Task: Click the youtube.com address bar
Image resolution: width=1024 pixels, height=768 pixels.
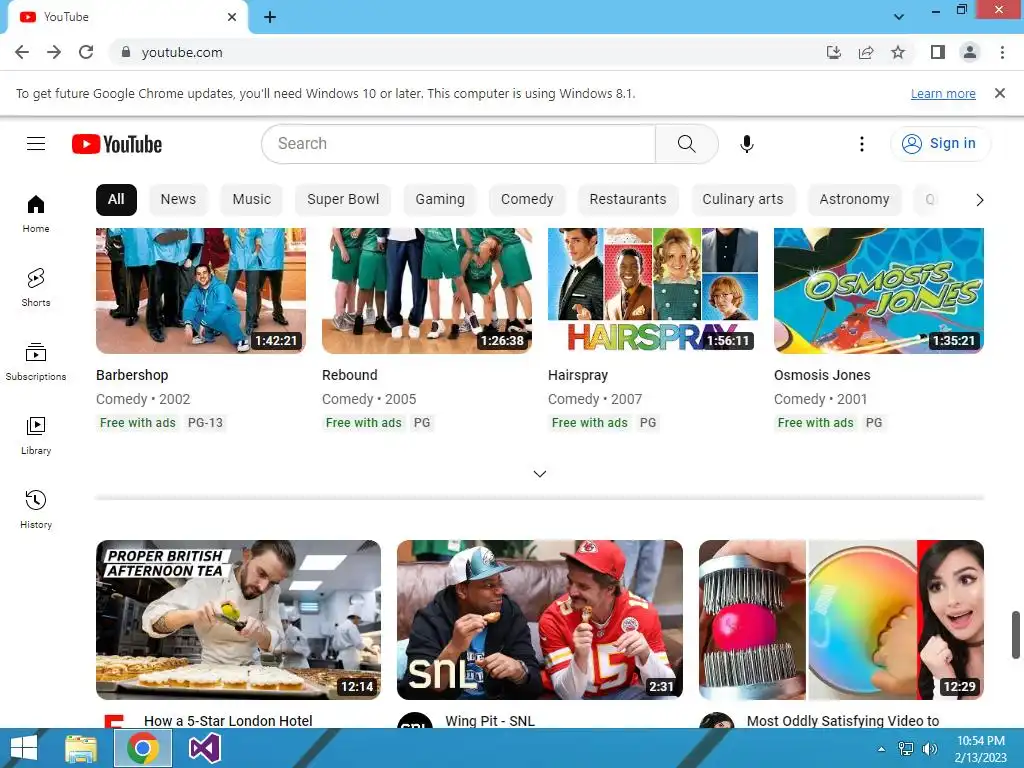Action: [x=464, y=52]
